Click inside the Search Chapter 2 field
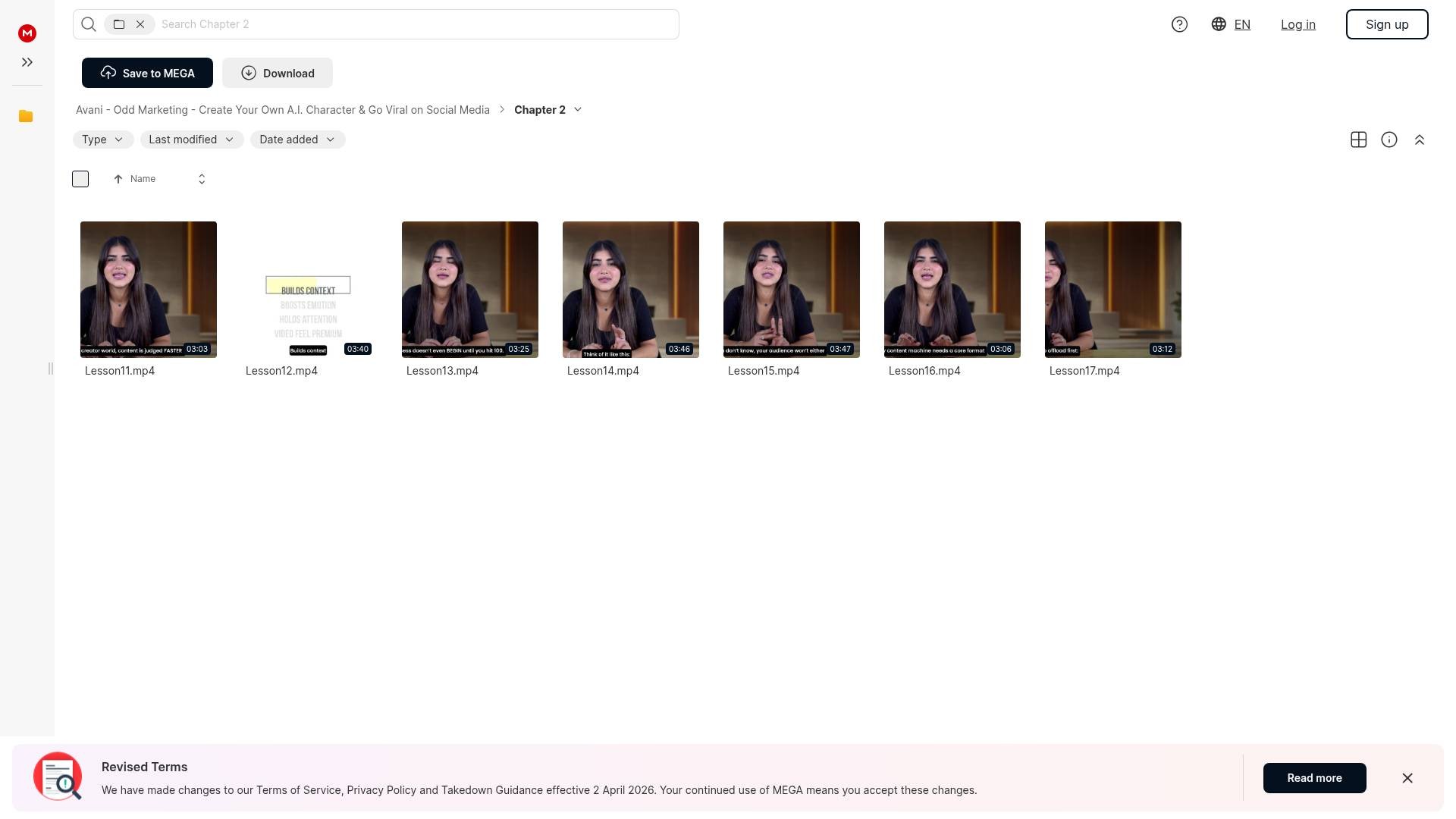Image resolution: width=1456 pixels, height=819 pixels. (417, 24)
